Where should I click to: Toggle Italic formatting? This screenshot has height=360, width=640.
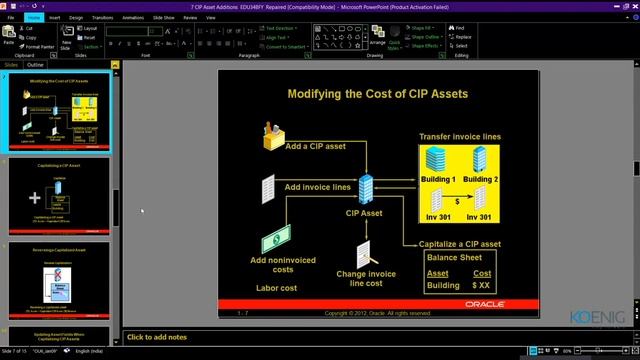[x=120, y=43]
